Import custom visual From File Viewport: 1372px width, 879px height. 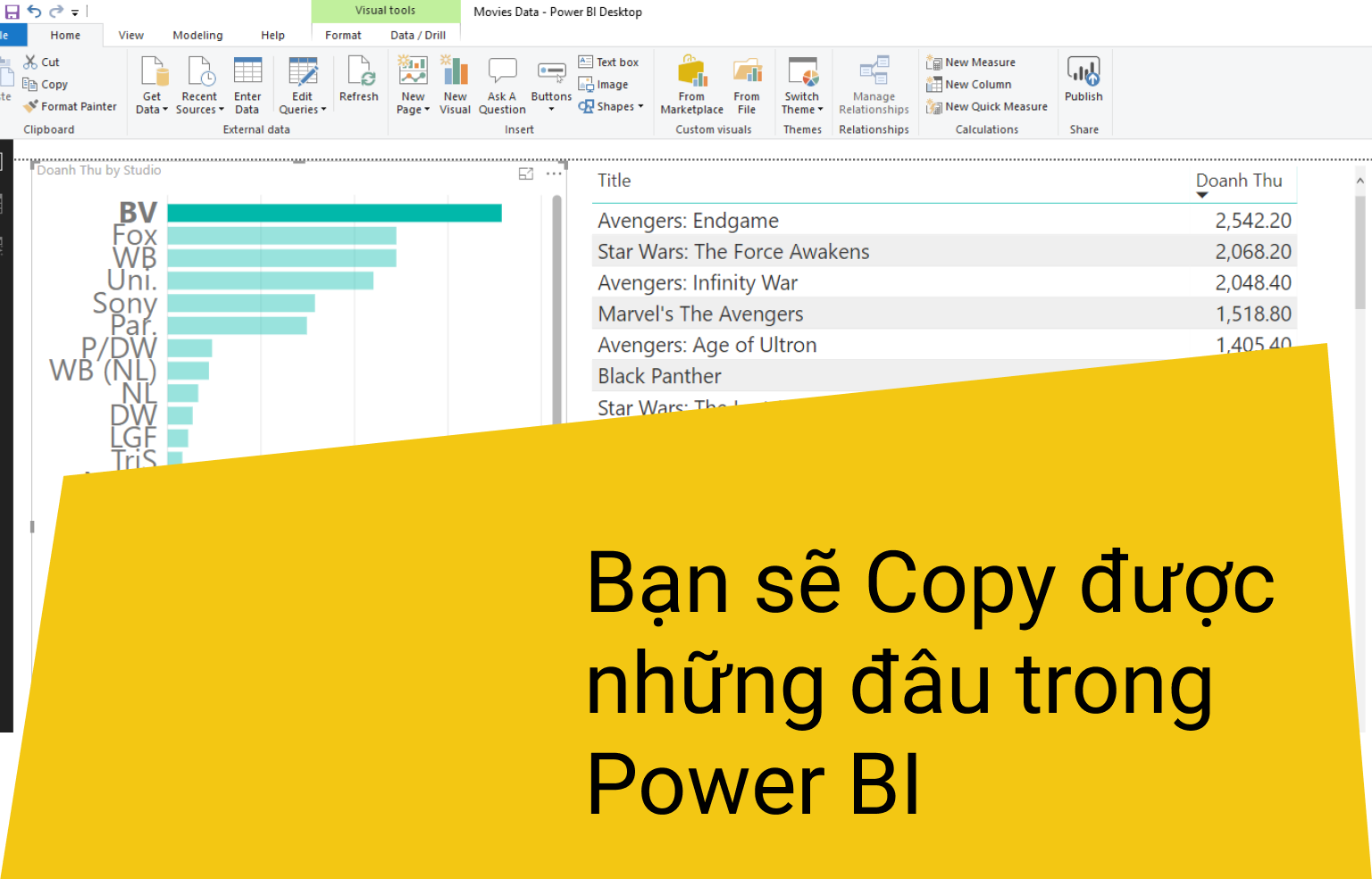(747, 85)
